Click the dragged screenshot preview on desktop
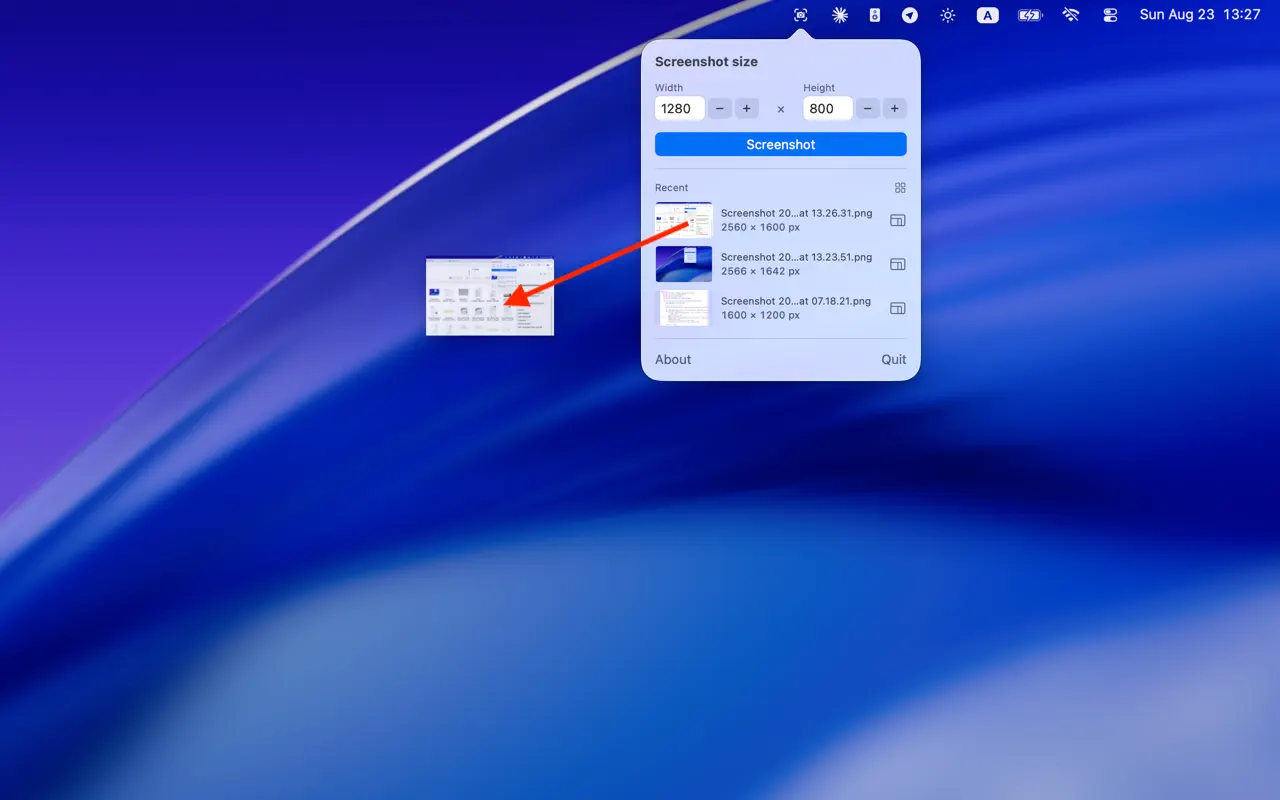 490,296
